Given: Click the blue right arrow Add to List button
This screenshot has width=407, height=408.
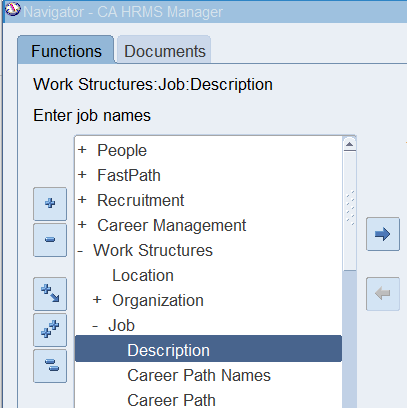Looking at the screenshot, I should point(383,234).
